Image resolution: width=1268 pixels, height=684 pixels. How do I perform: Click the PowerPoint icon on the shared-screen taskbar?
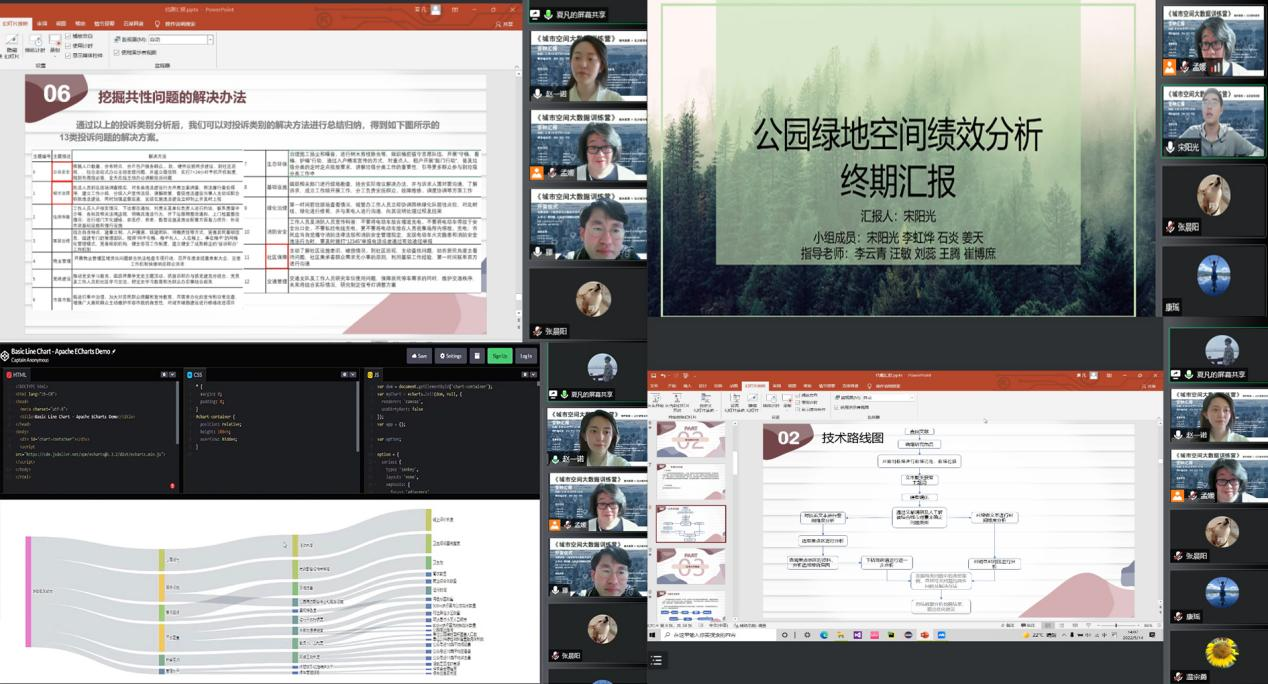926,635
